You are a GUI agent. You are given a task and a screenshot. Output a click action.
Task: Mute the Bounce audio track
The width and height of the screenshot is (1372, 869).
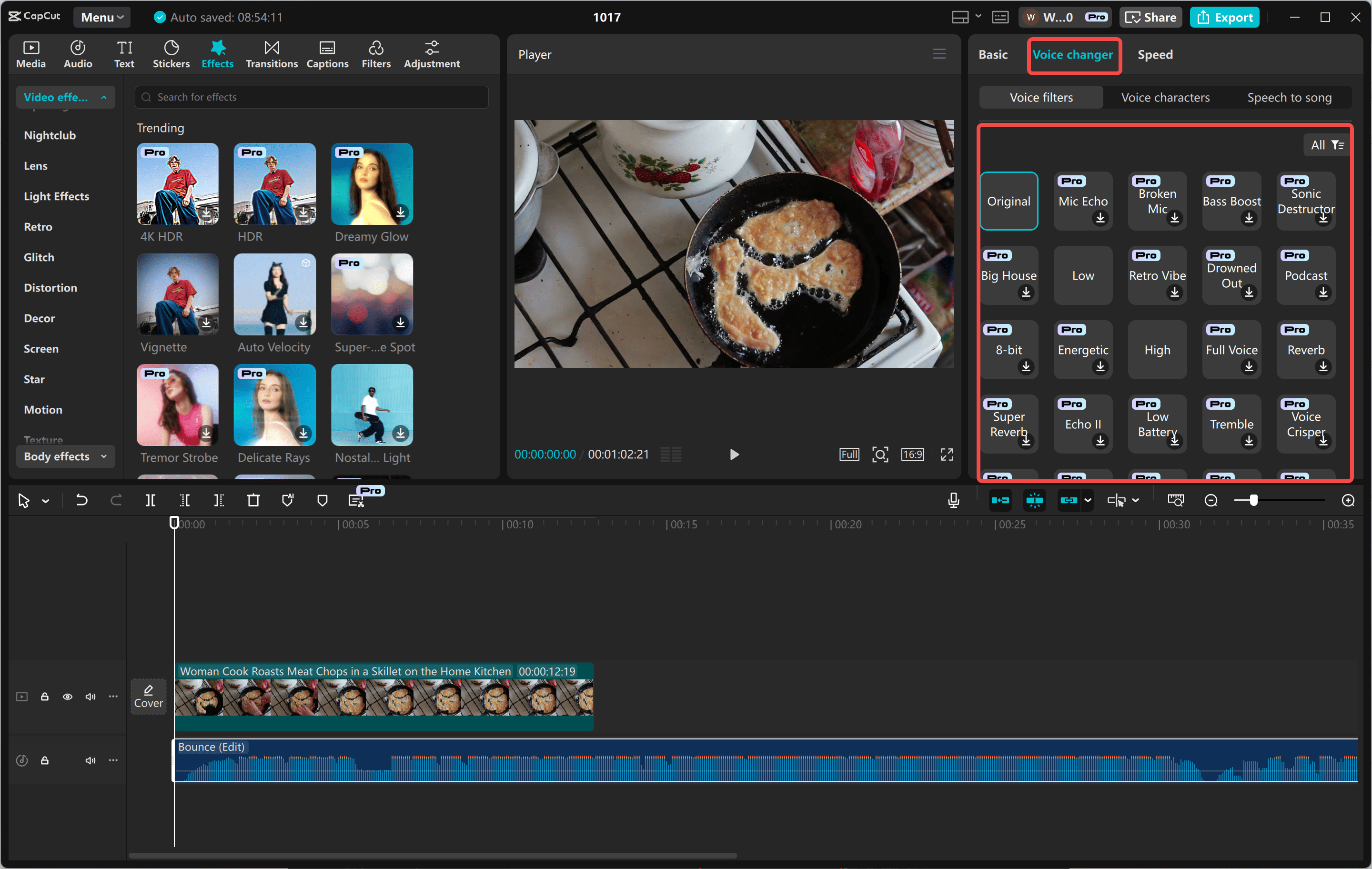coord(90,760)
